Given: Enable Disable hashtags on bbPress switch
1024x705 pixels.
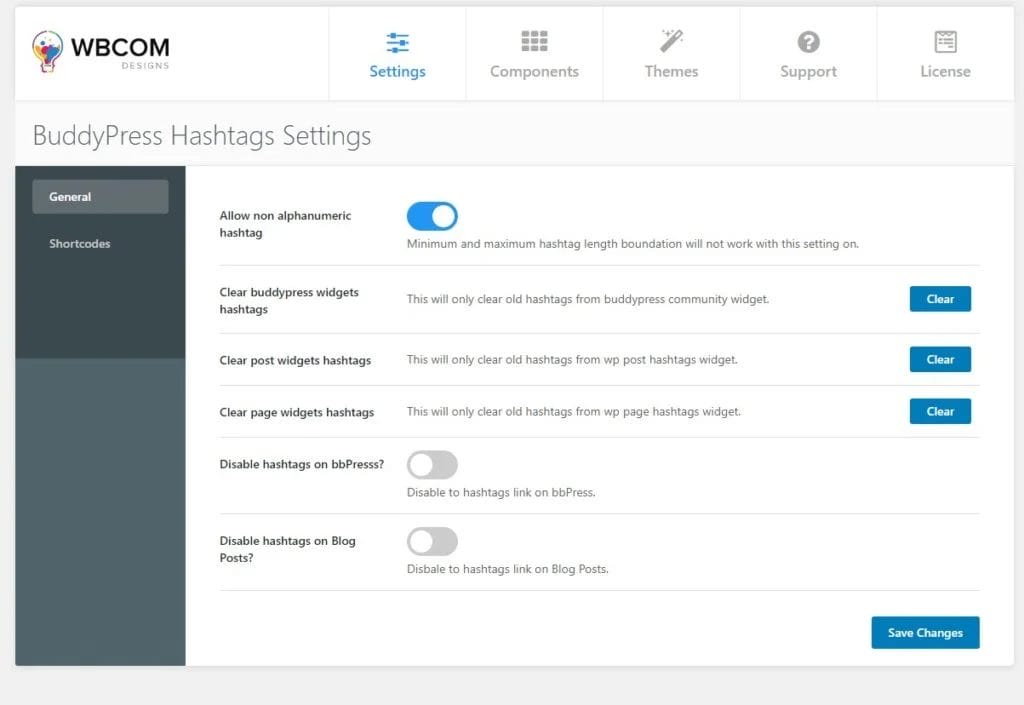Looking at the screenshot, I should coord(432,465).
